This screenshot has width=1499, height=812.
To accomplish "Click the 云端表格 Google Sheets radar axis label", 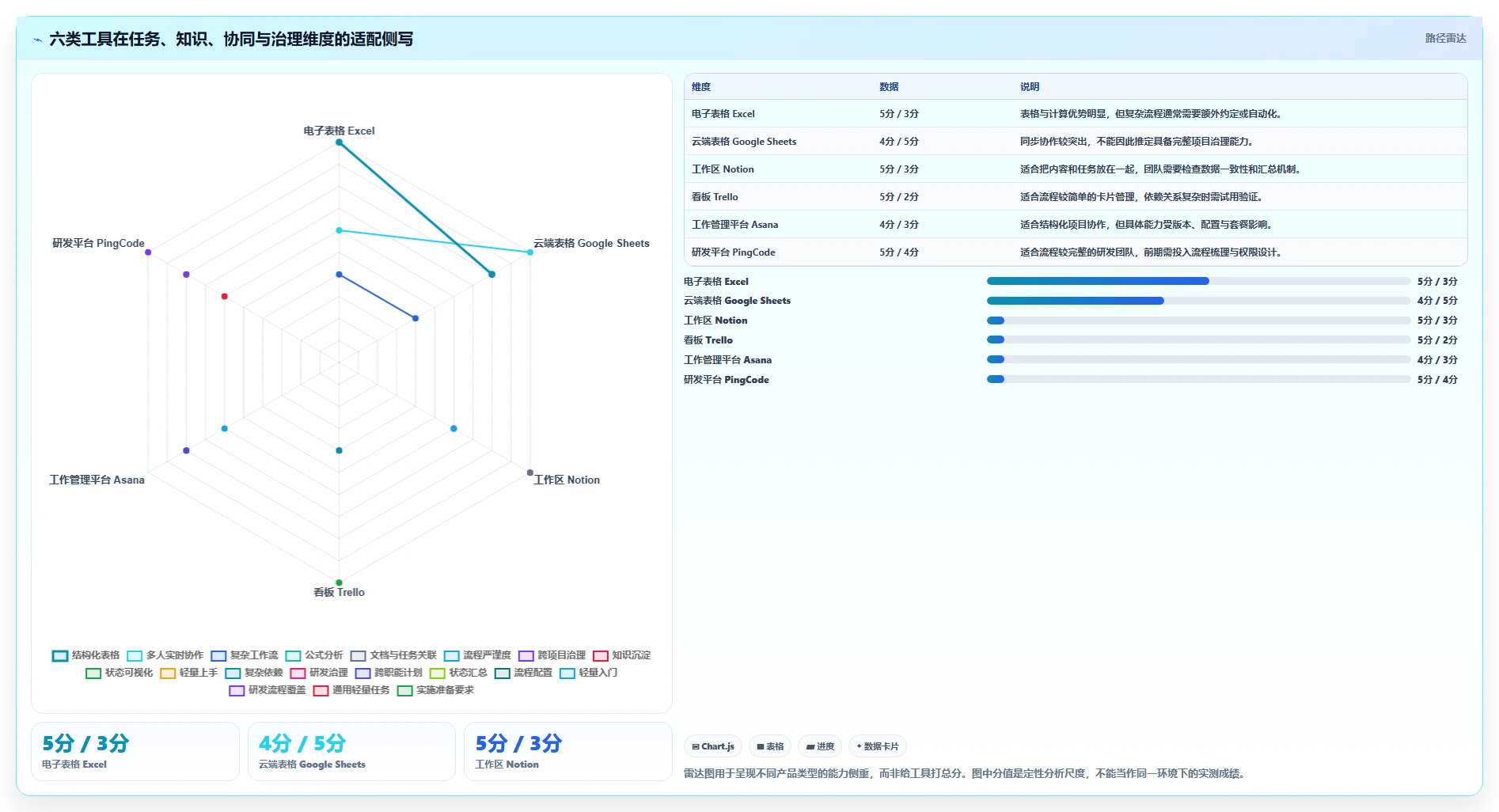I will click(x=591, y=243).
